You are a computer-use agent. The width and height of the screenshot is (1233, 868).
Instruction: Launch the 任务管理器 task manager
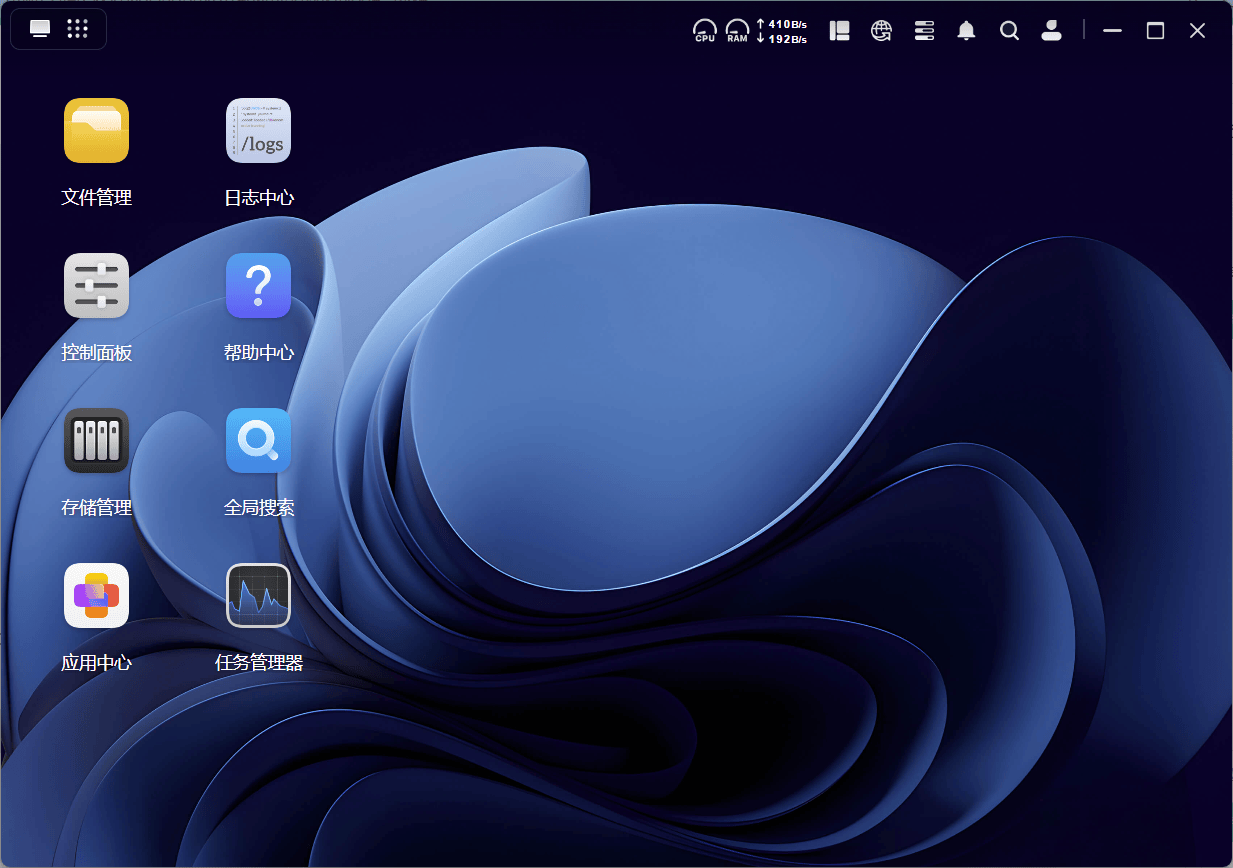[258, 596]
